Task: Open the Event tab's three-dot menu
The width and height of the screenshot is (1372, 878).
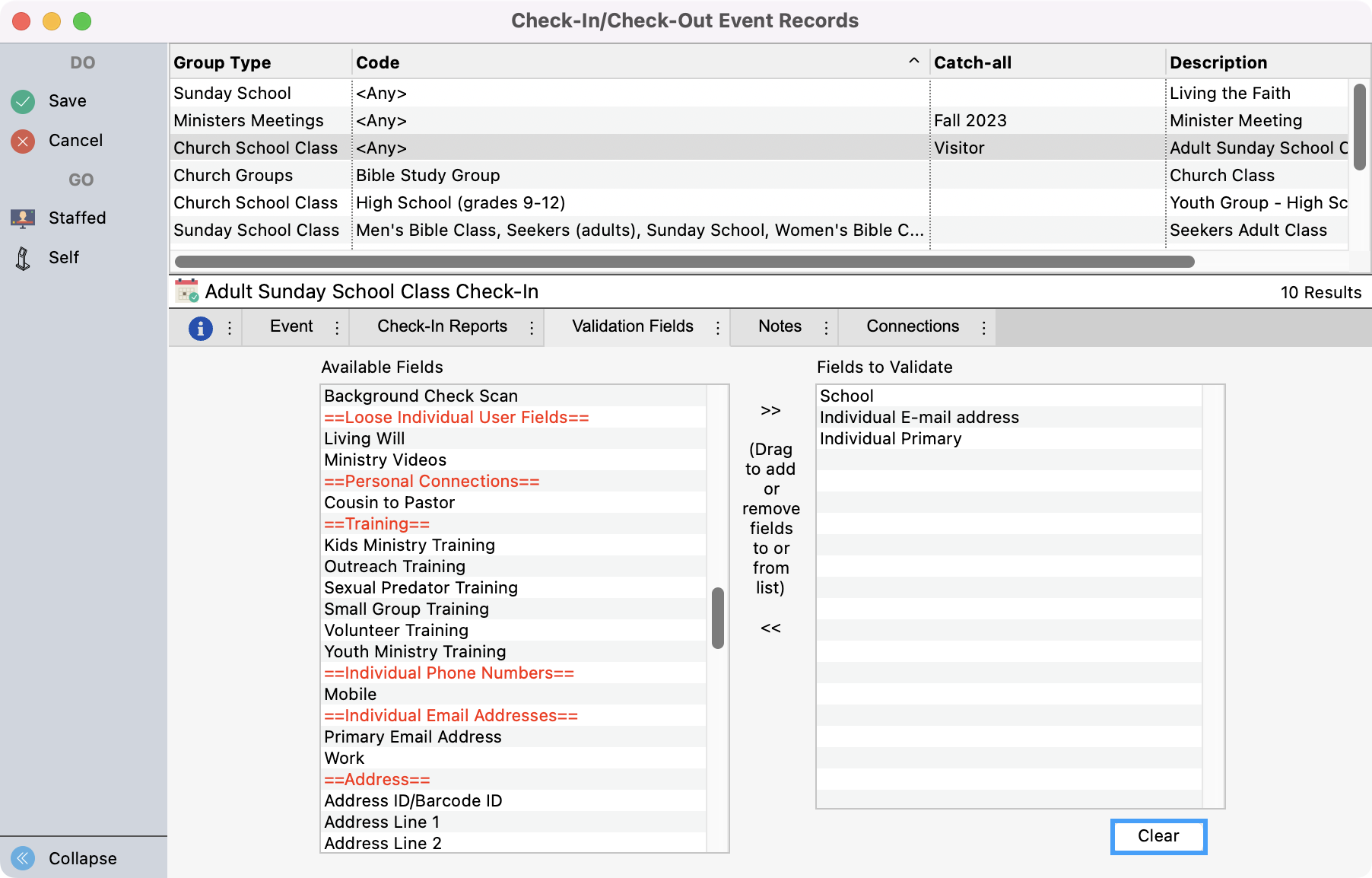Action: tap(337, 327)
